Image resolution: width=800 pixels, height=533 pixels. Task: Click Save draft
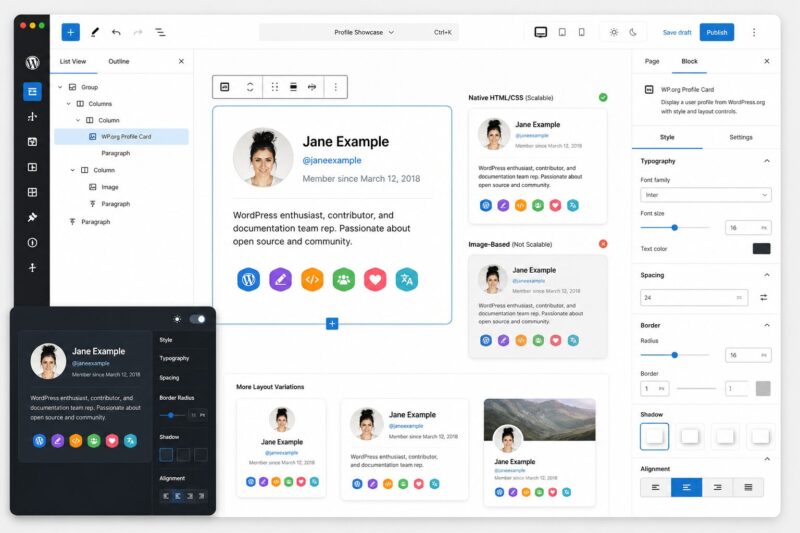coord(677,32)
